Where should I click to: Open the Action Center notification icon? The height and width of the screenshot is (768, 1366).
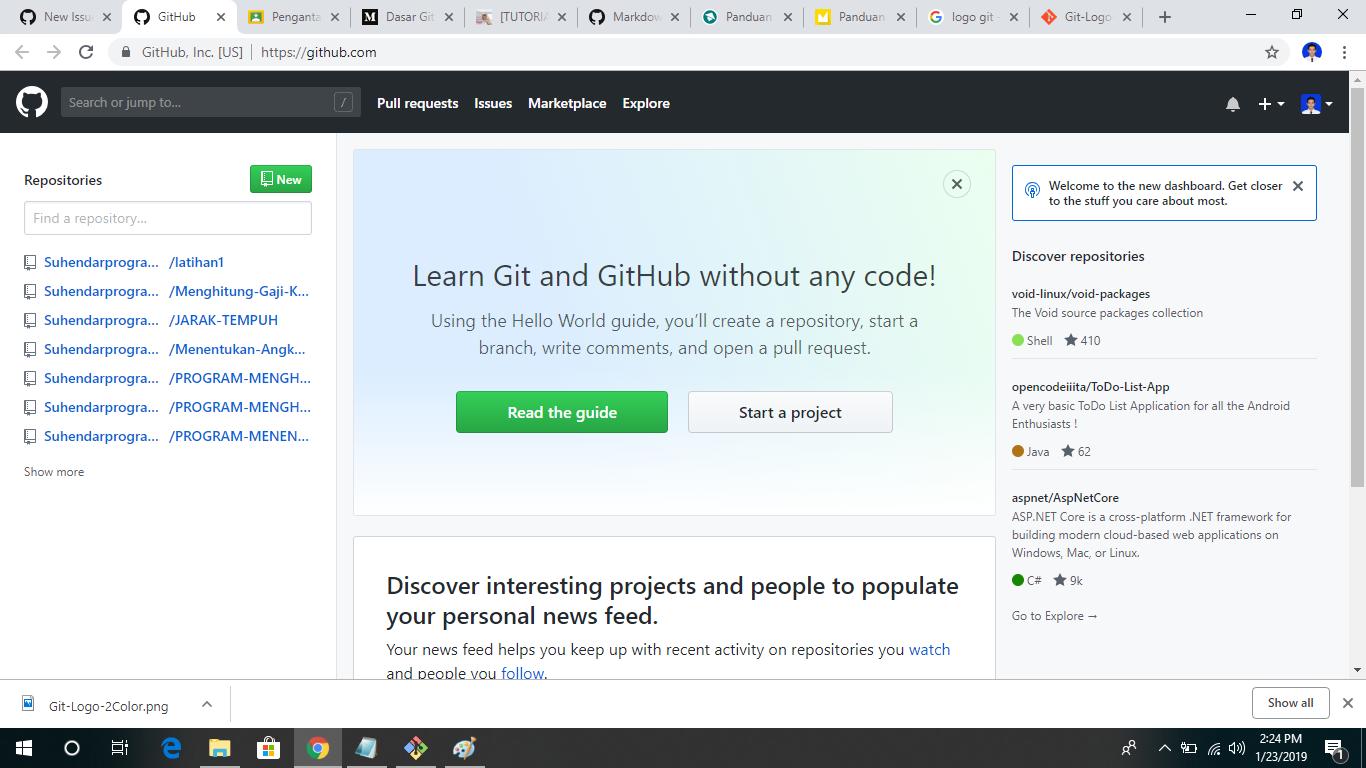click(1334, 748)
